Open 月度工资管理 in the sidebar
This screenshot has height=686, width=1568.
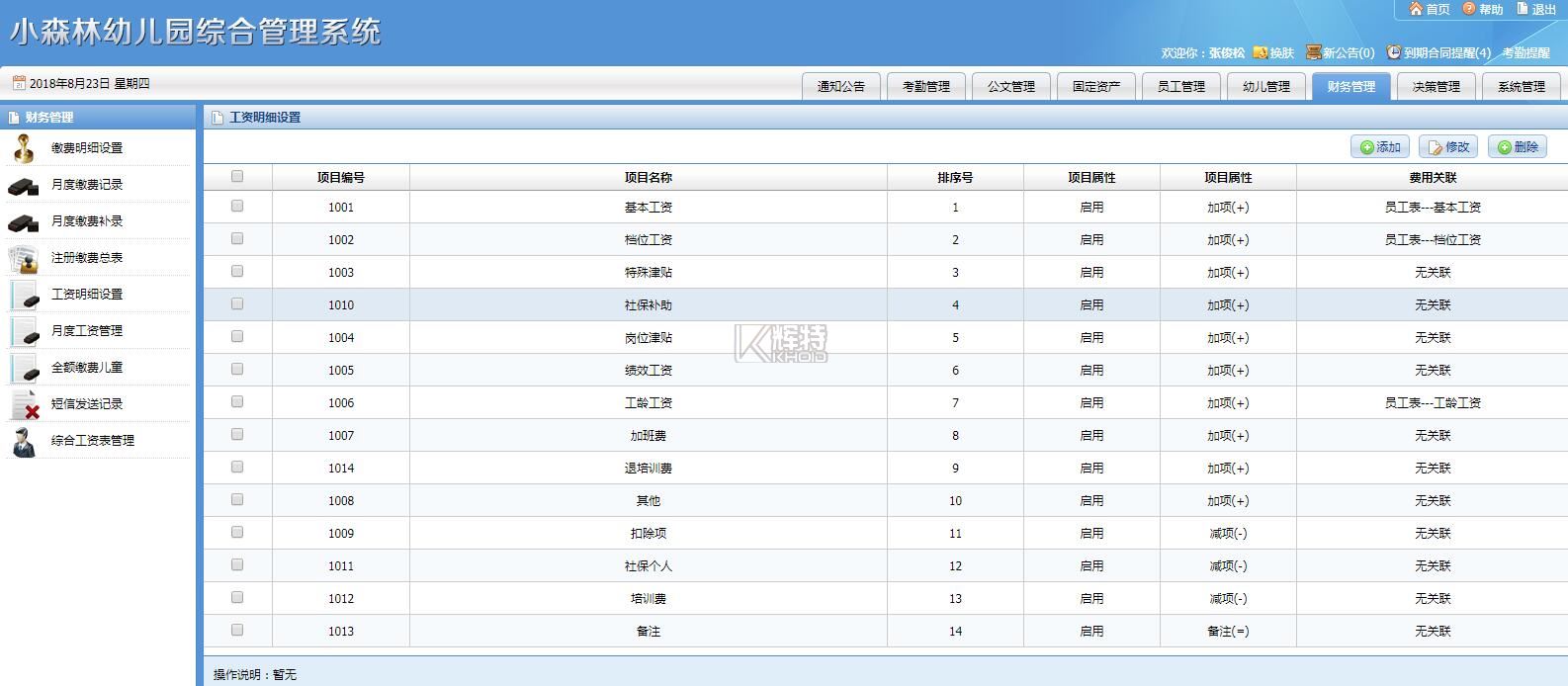87,331
